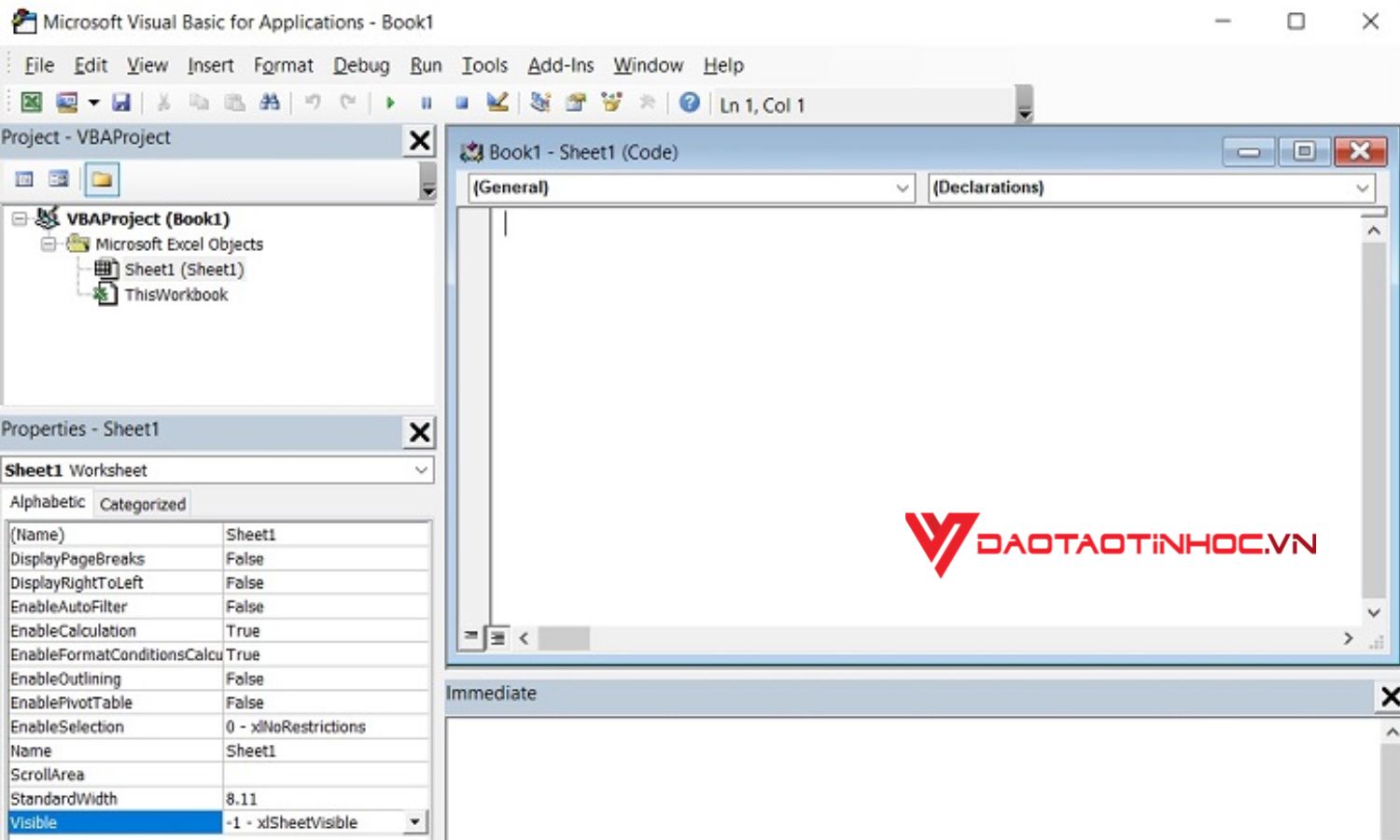Click the Insert UserForm toolbar icon
Image resolution: width=1400 pixels, height=840 pixels.
(x=66, y=103)
